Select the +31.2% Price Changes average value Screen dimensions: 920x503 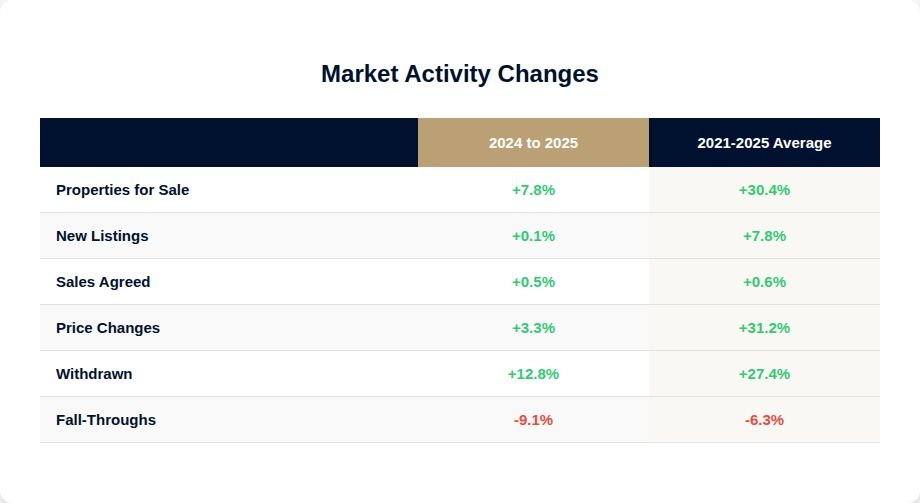coord(764,328)
